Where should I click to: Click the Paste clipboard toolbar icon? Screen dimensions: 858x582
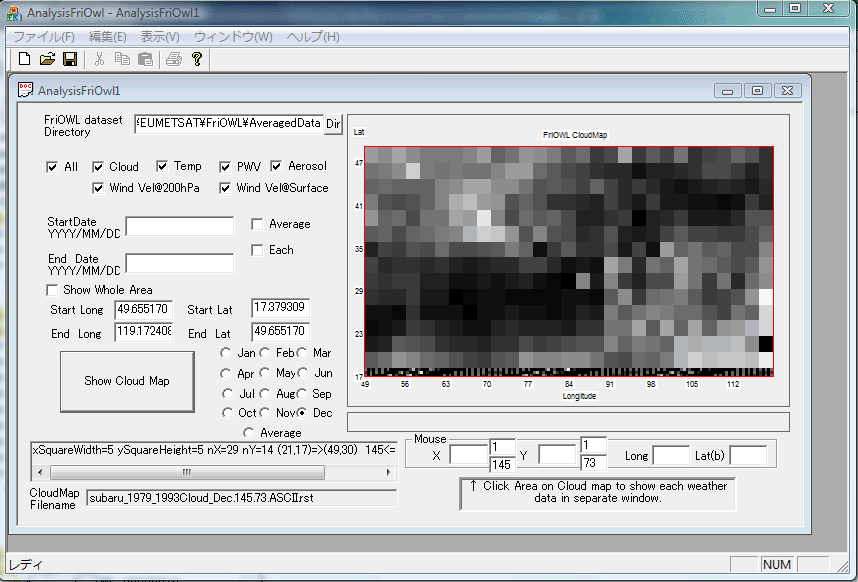point(143,60)
